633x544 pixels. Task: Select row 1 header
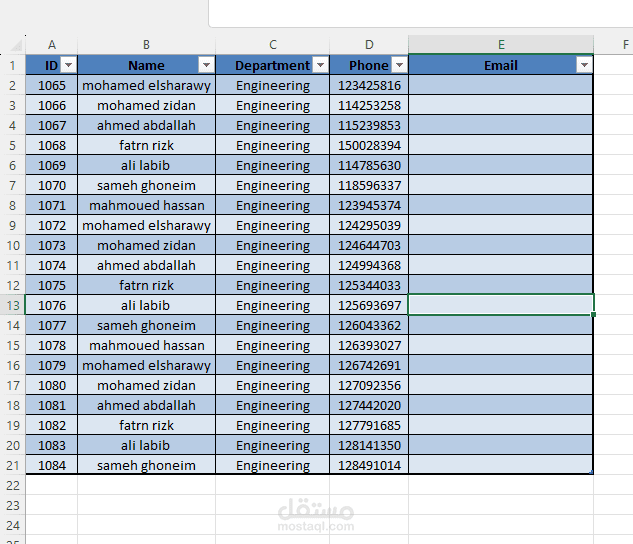pyautogui.click(x=13, y=65)
